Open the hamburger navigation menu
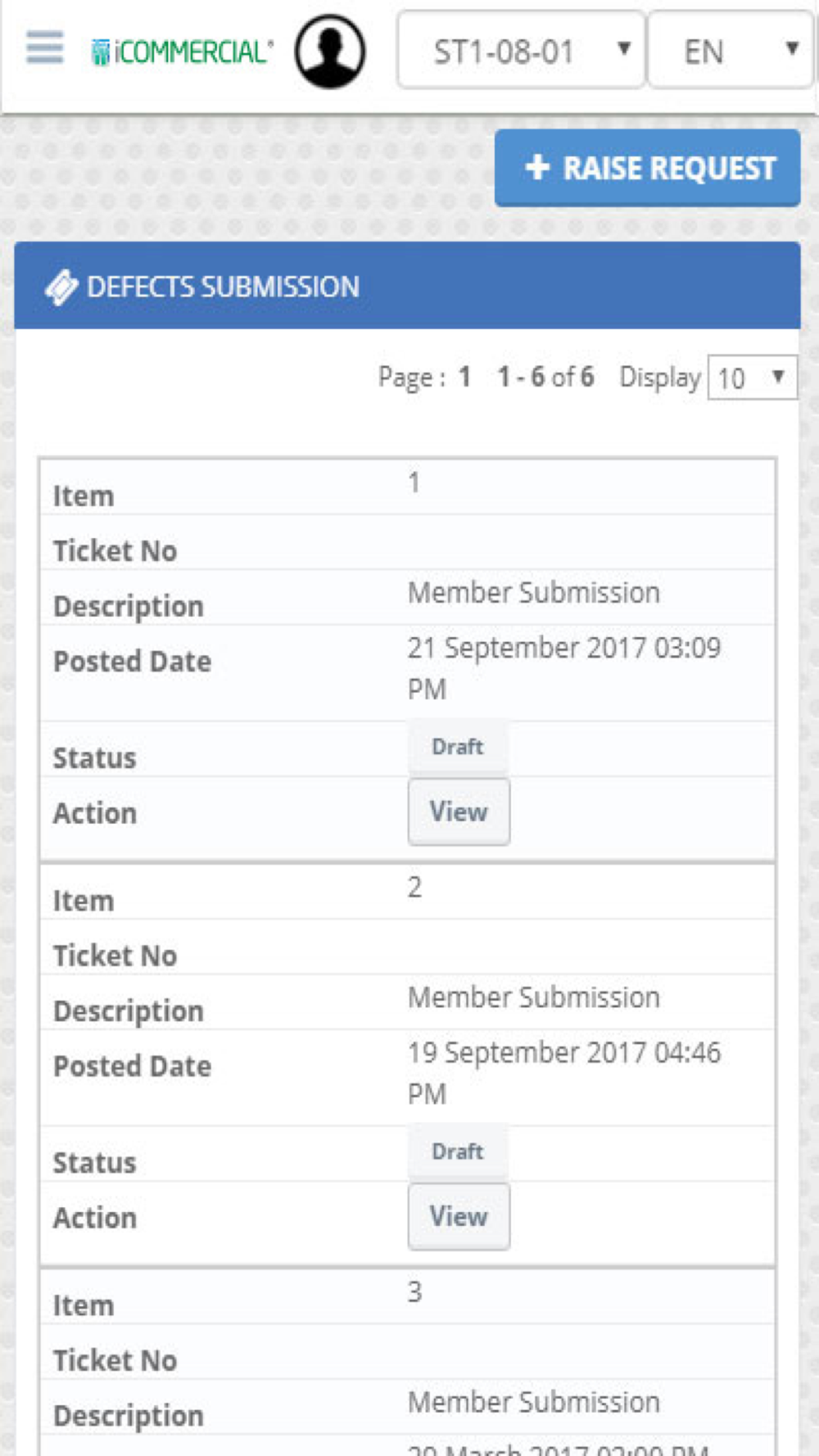 [44, 48]
